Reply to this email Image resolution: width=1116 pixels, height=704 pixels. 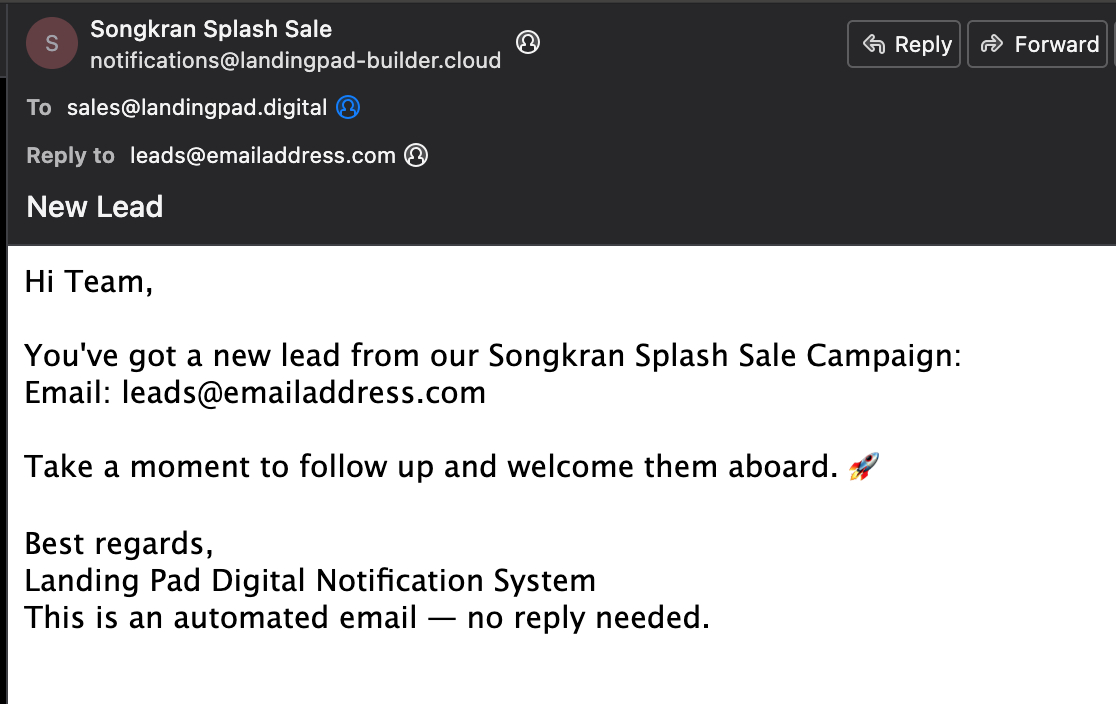[904, 44]
